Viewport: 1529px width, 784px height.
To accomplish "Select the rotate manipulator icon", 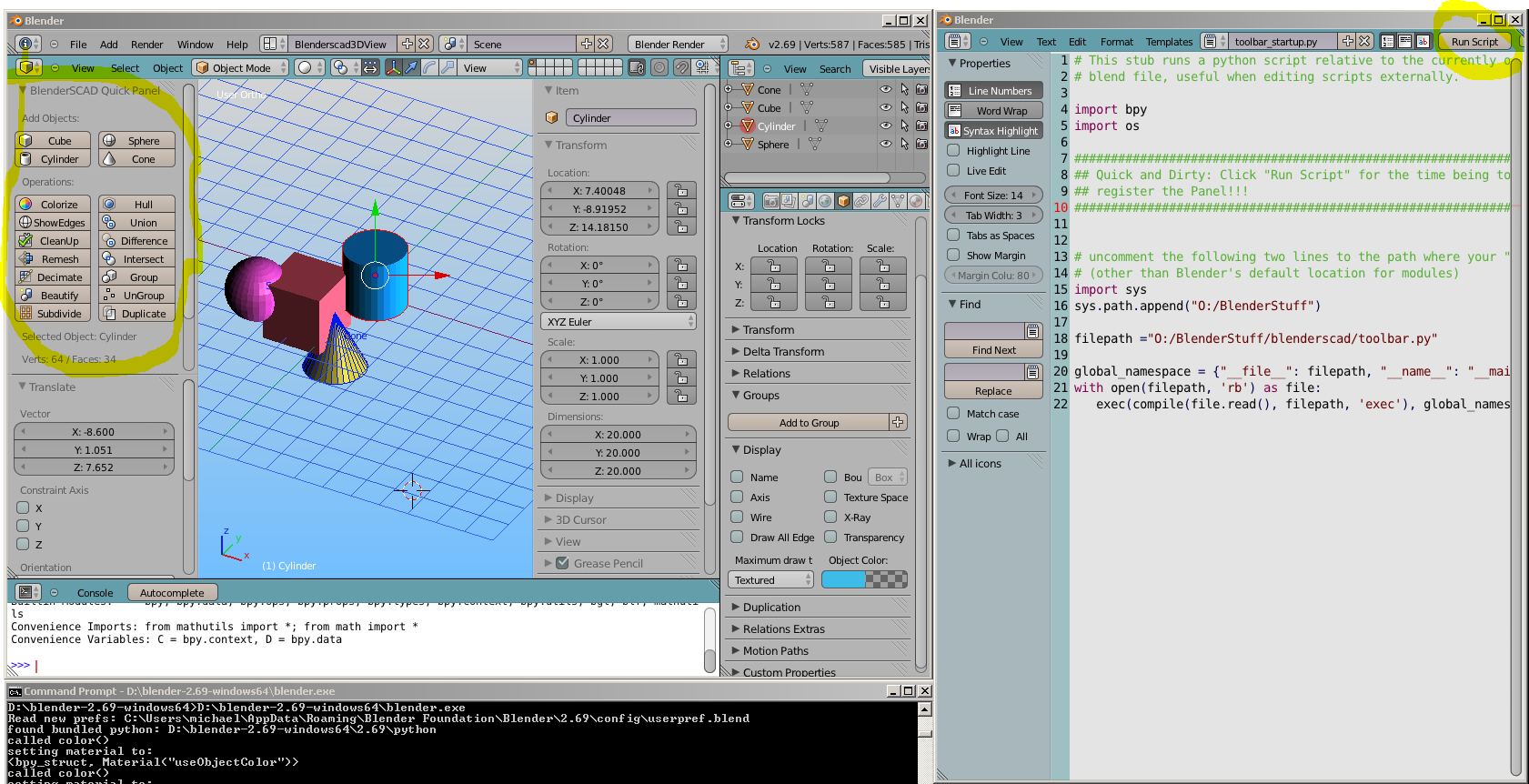I will point(429,68).
